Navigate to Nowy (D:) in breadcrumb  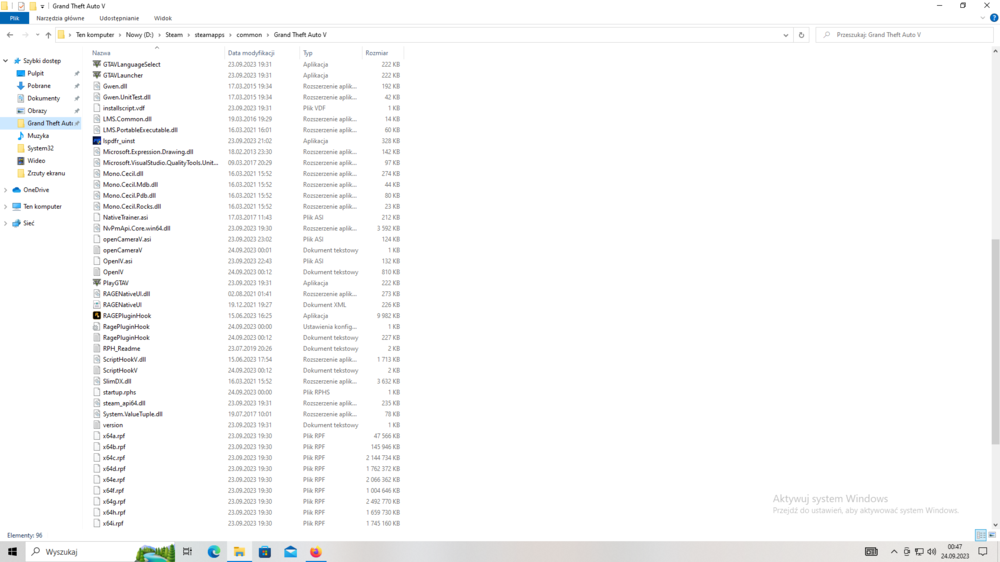click(139, 35)
